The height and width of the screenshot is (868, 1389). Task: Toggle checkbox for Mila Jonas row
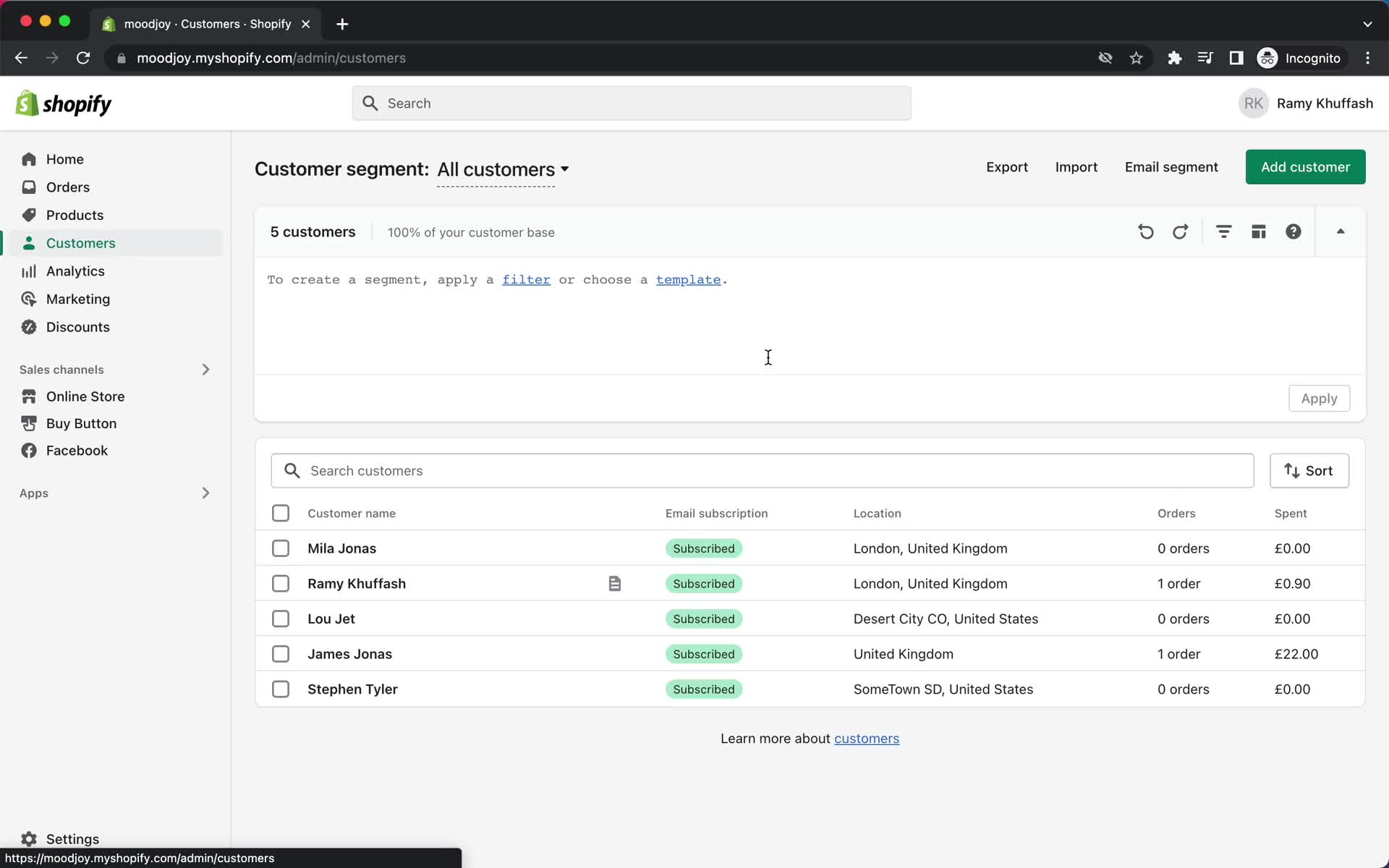[280, 548]
